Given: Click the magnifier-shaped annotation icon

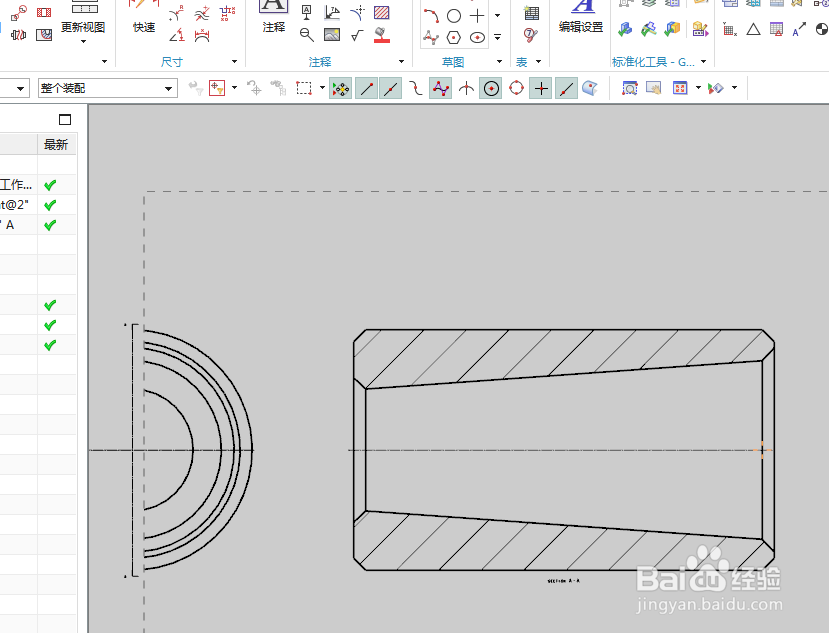Looking at the screenshot, I should (307, 35).
